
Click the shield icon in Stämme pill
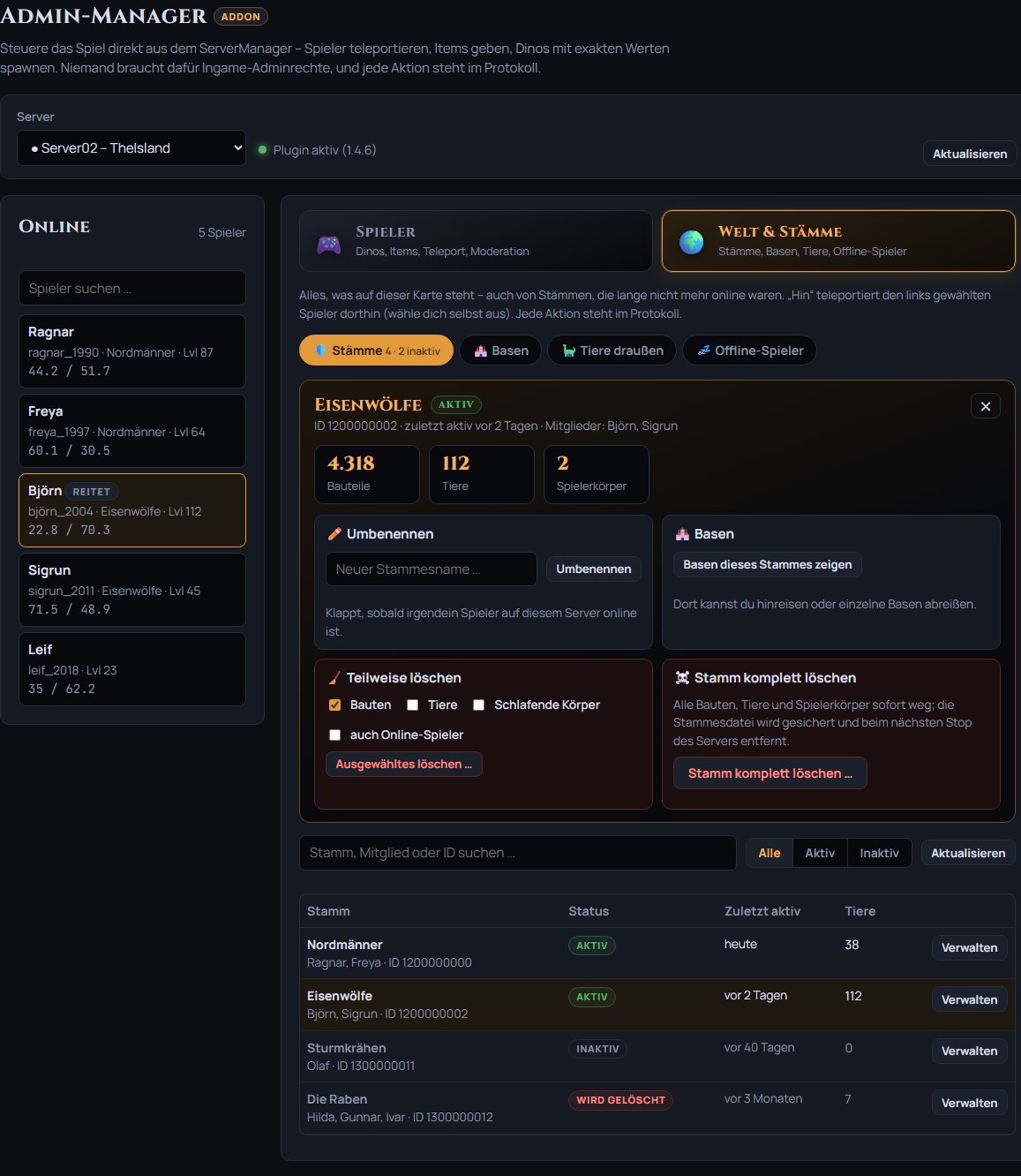320,351
